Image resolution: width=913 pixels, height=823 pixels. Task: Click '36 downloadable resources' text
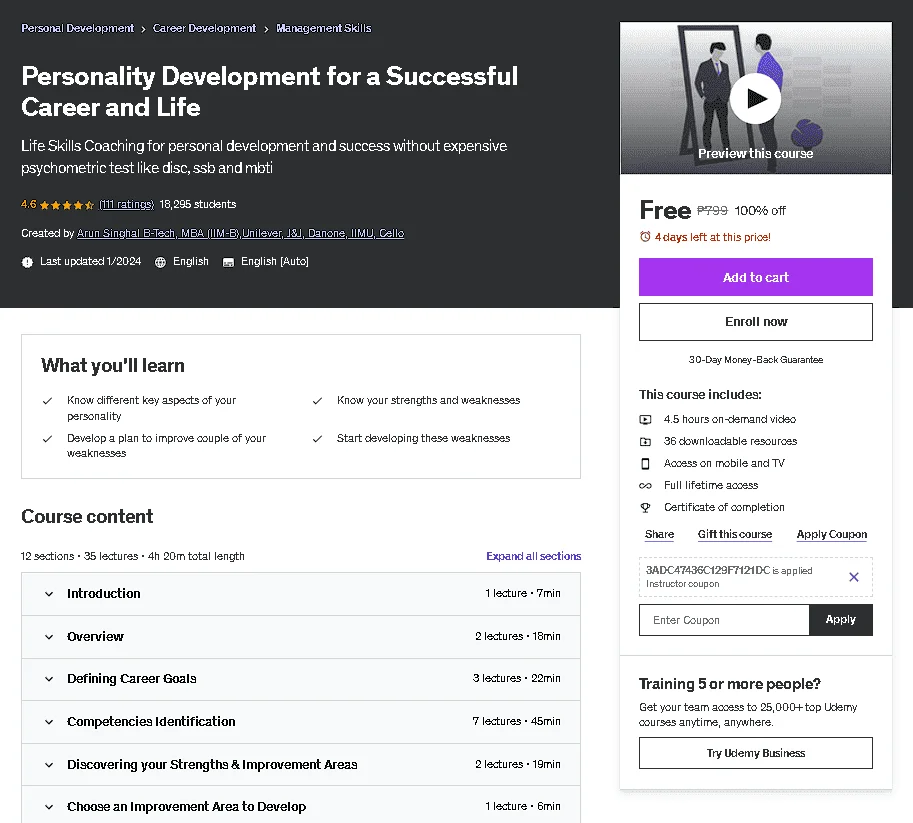coord(730,441)
